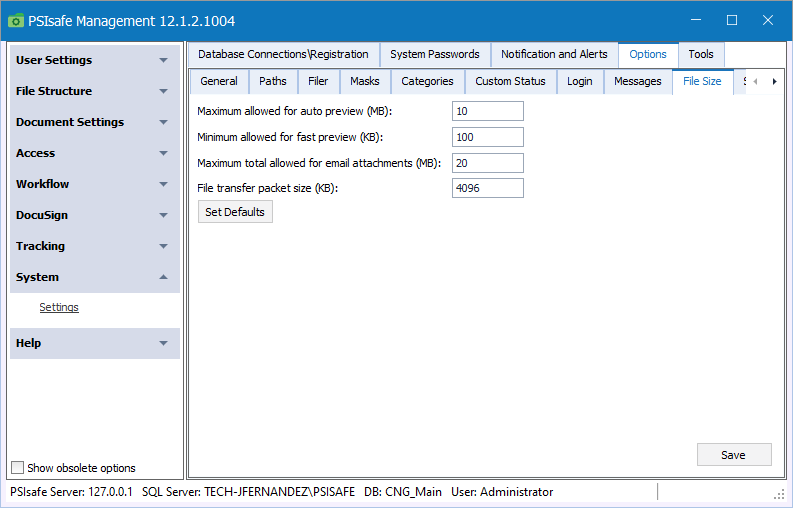
Task: Open Notification and Alerts tab
Action: [x=554, y=54]
